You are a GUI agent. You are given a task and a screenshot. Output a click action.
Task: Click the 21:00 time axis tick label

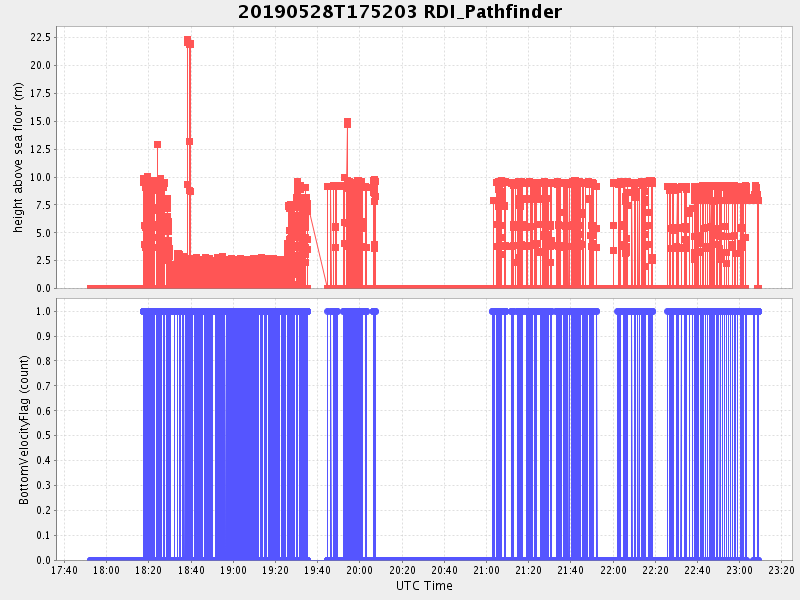(486, 570)
